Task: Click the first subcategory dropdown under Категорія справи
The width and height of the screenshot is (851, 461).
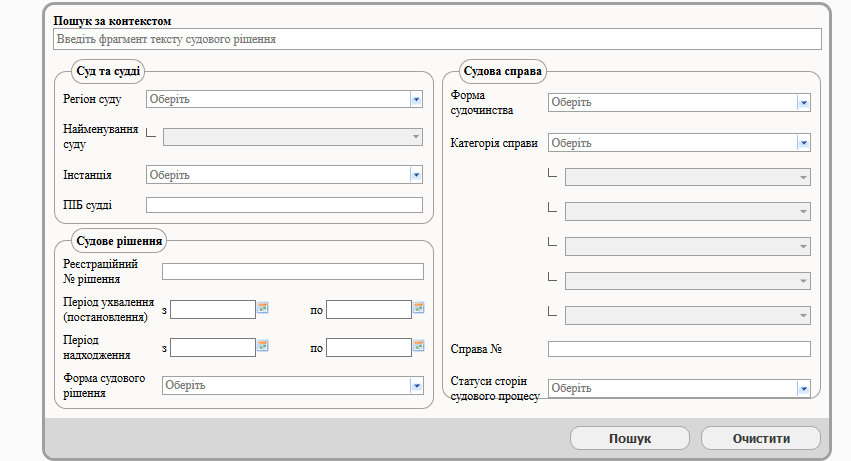Action: pos(687,177)
